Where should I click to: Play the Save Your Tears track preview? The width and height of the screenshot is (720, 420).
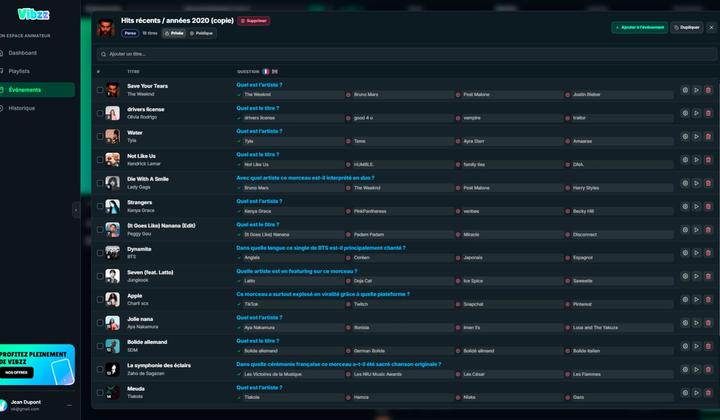(696, 90)
